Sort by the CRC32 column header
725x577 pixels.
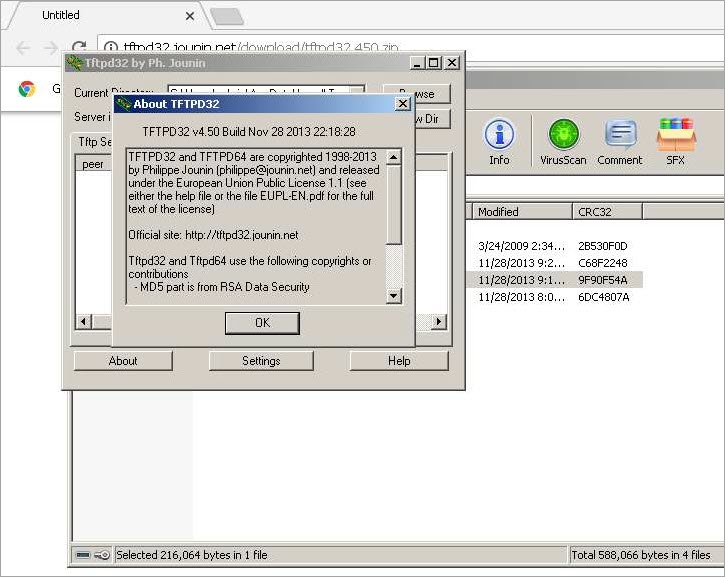click(x=608, y=212)
